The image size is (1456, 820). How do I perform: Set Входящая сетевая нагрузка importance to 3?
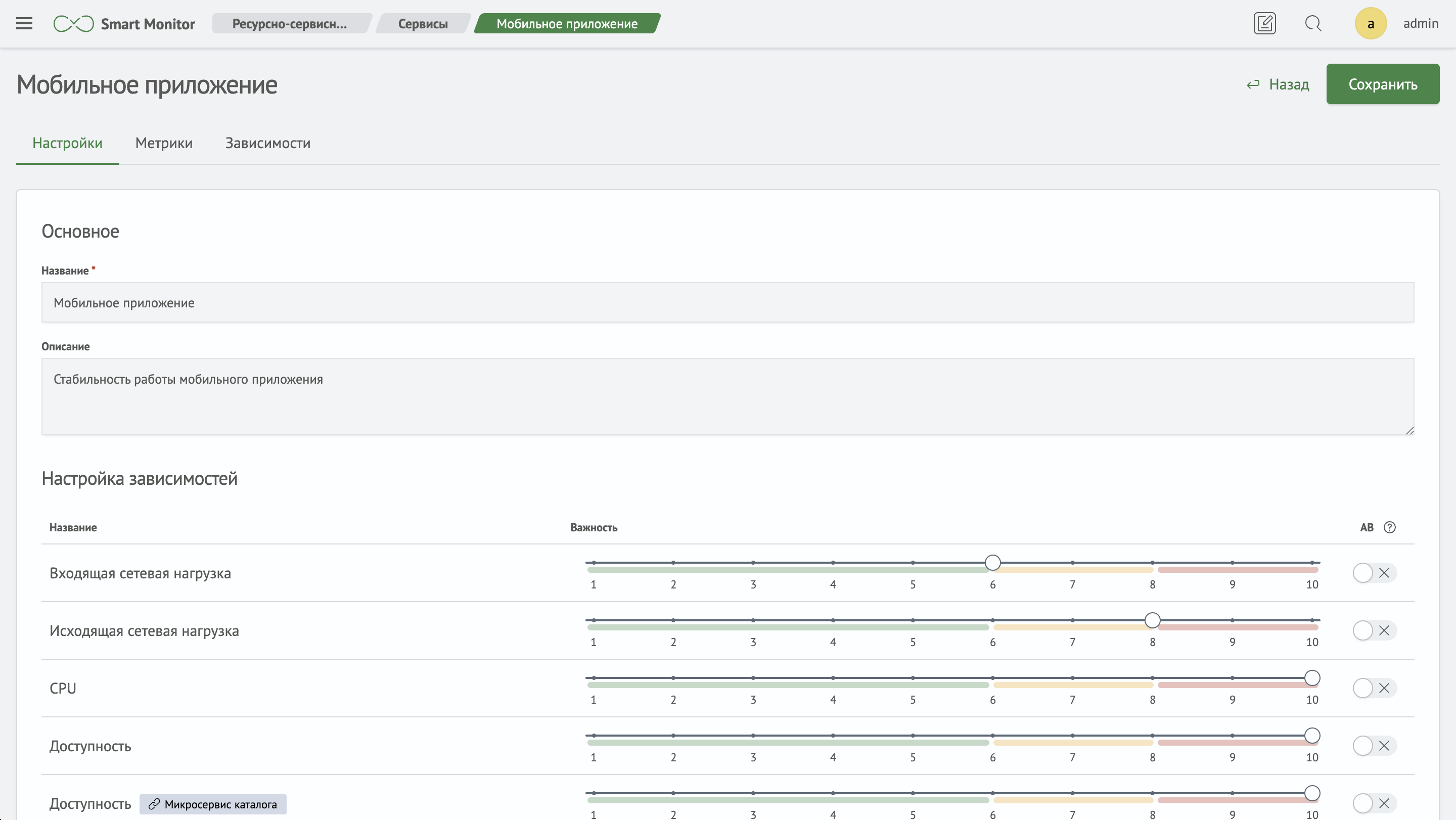753,563
